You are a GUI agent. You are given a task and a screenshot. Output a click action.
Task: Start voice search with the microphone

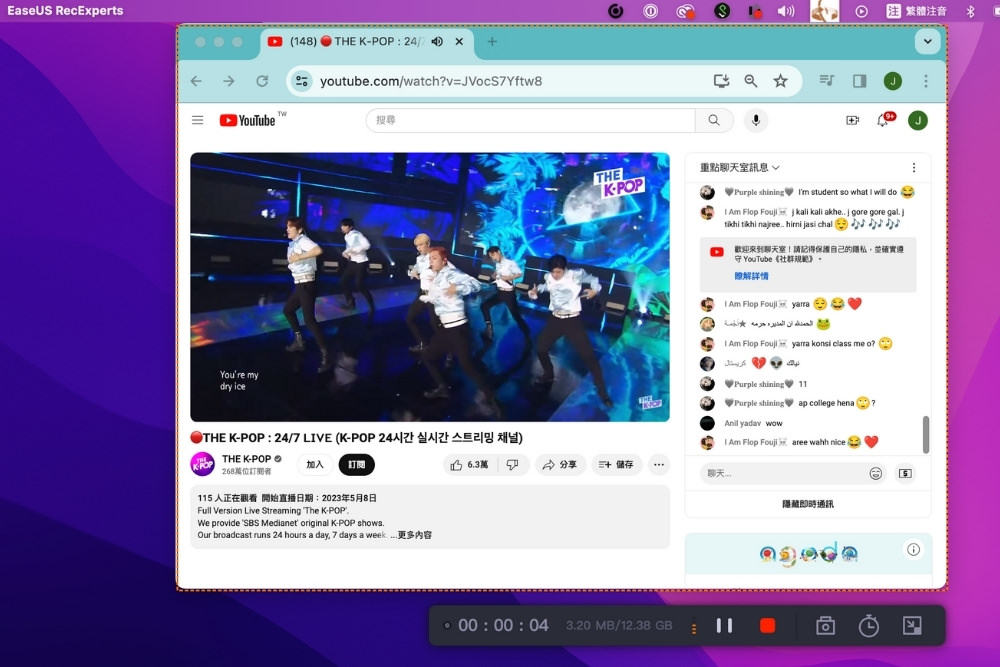pos(756,120)
